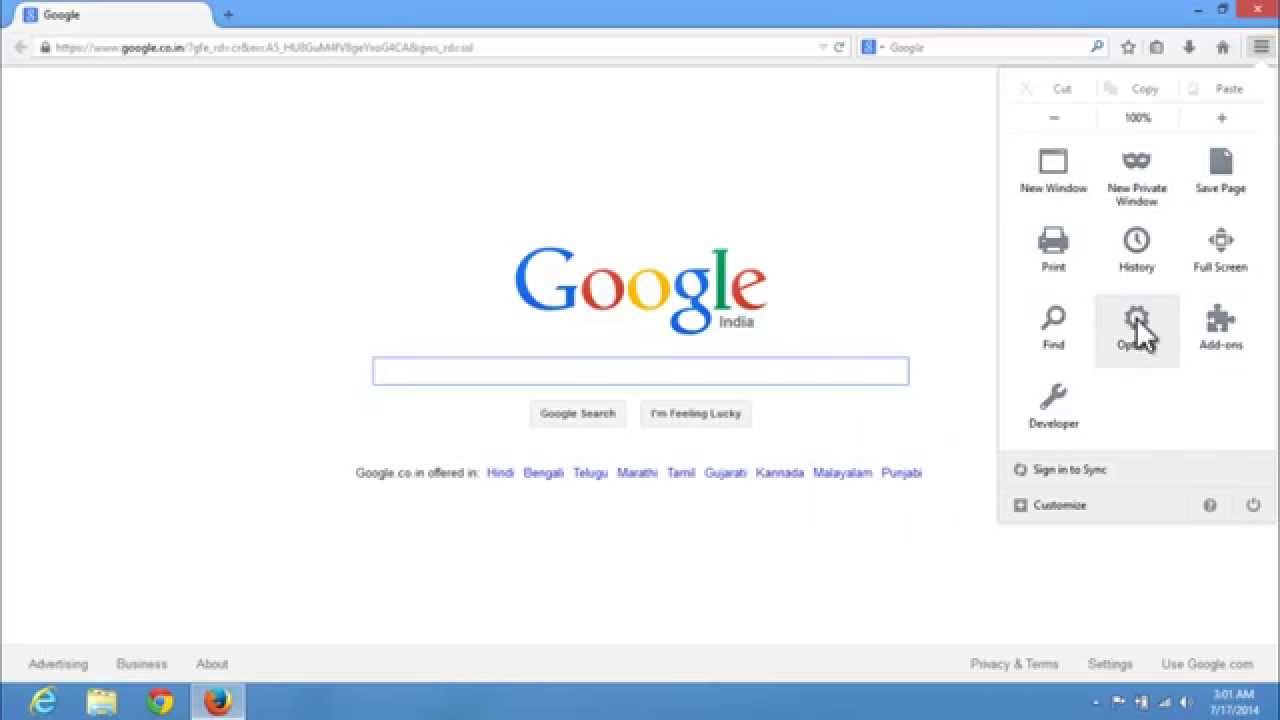The height and width of the screenshot is (720, 1280).
Task: Bookmark this page with star icon
Action: click(x=1128, y=47)
